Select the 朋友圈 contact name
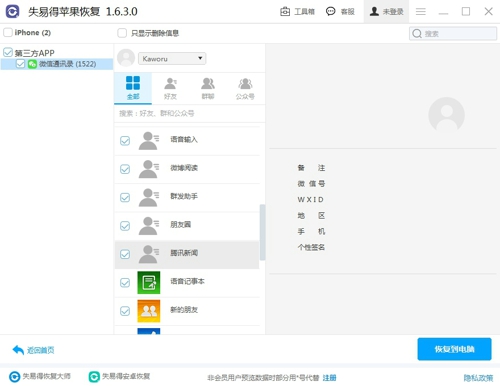The image size is (500, 386). (180, 224)
